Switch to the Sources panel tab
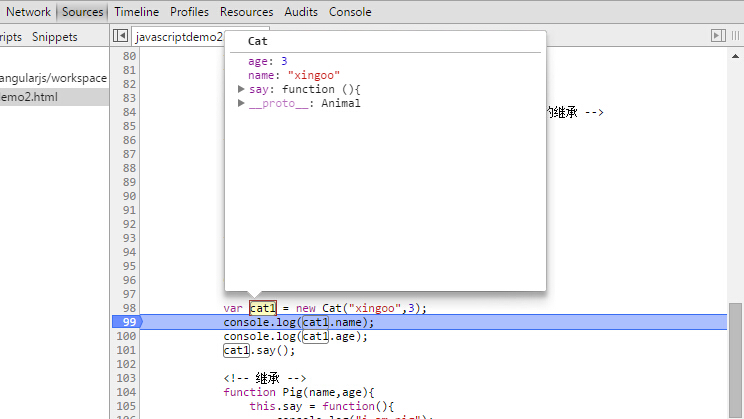 pyautogui.click(x=83, y=12)
